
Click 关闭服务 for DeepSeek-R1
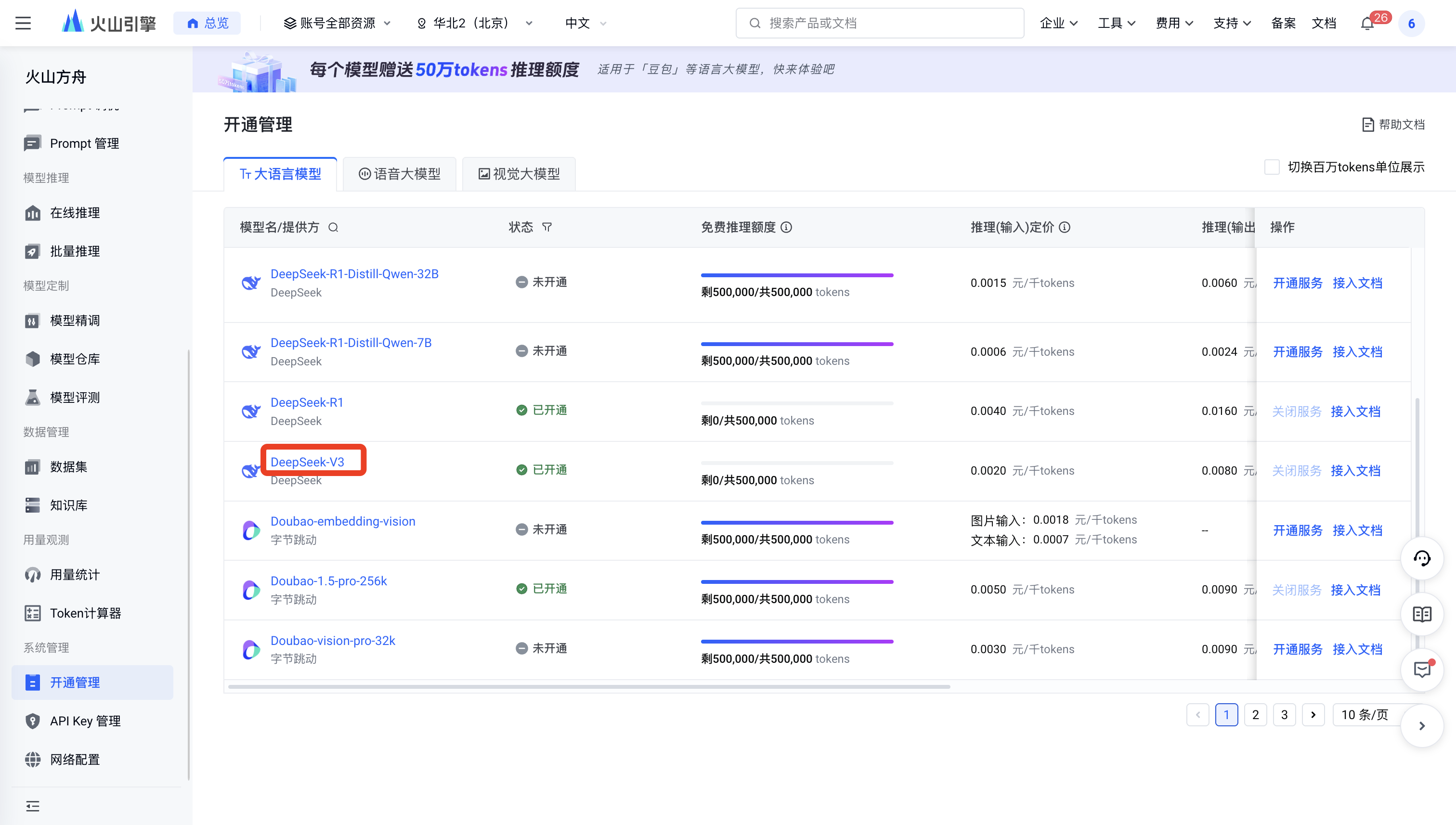click(x=1296, y=412)
